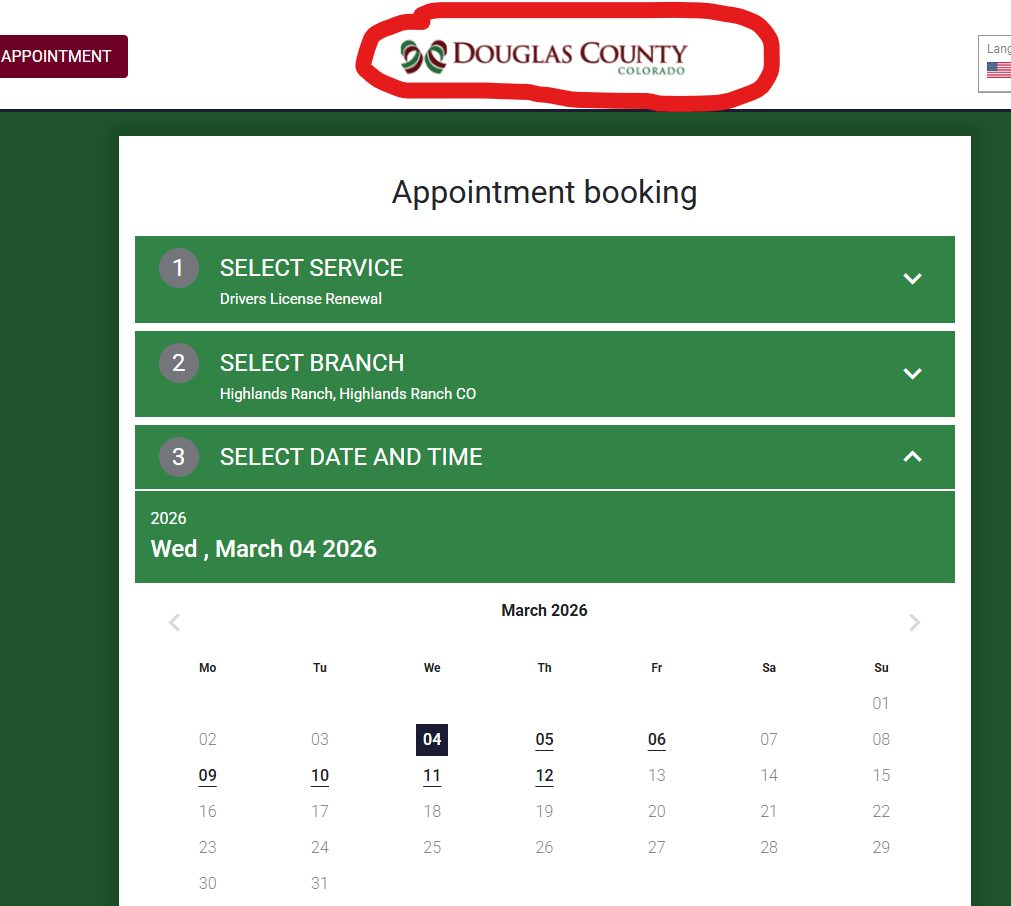Image resolution: width=1011 pixels, height=906 pixels.
Task: Select March 06 on the calendar
Action: [656, 740]
